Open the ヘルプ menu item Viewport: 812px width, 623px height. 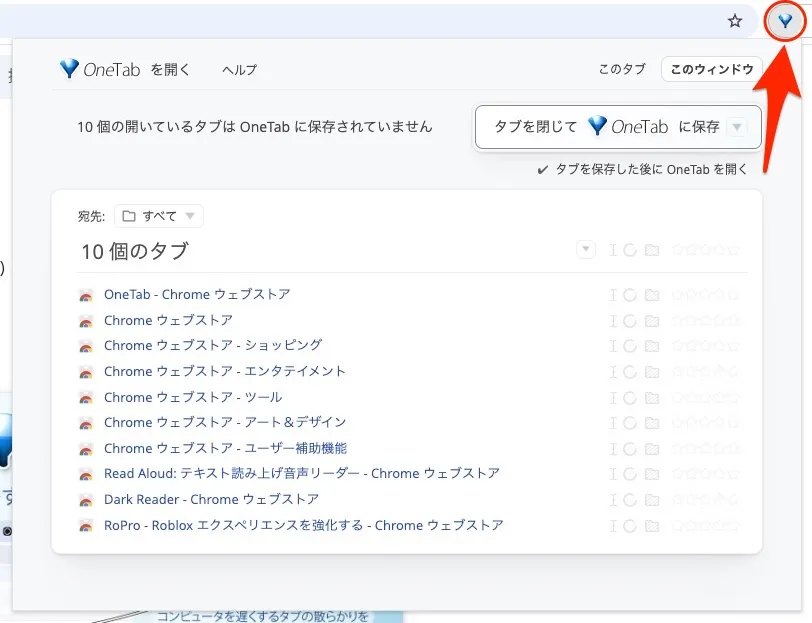pos(239,70)
